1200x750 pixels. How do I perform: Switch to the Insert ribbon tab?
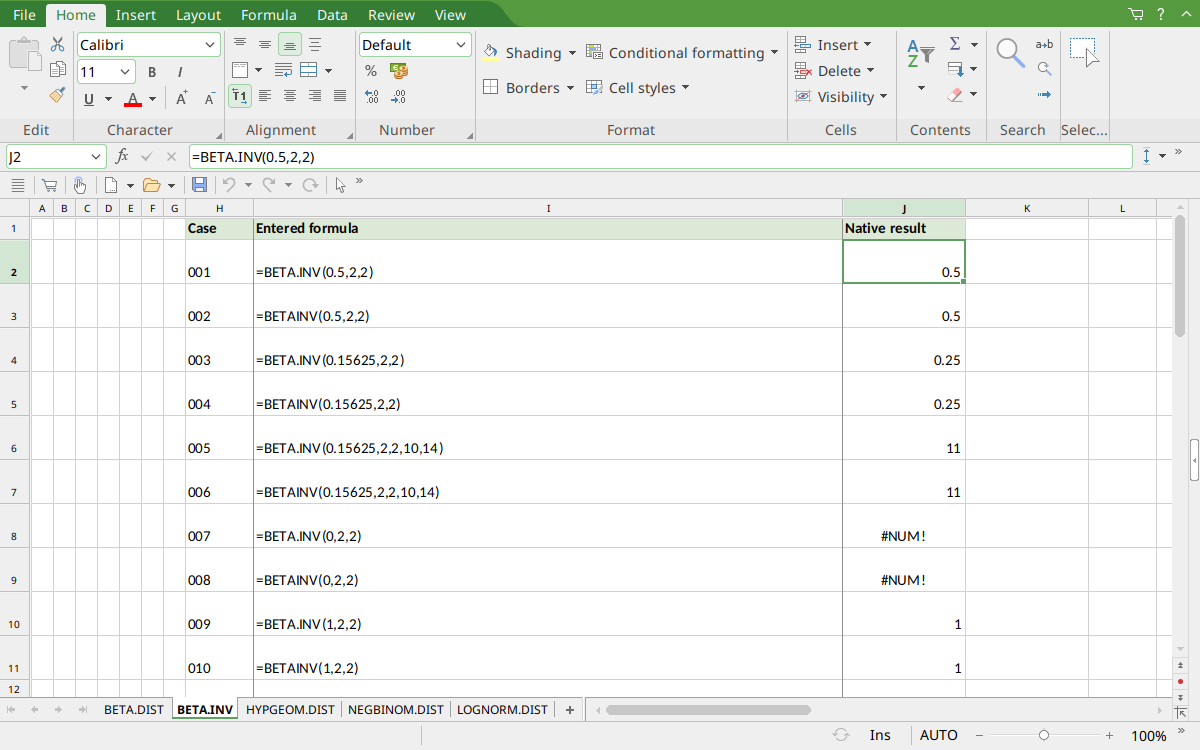click(x=136, y=15)
